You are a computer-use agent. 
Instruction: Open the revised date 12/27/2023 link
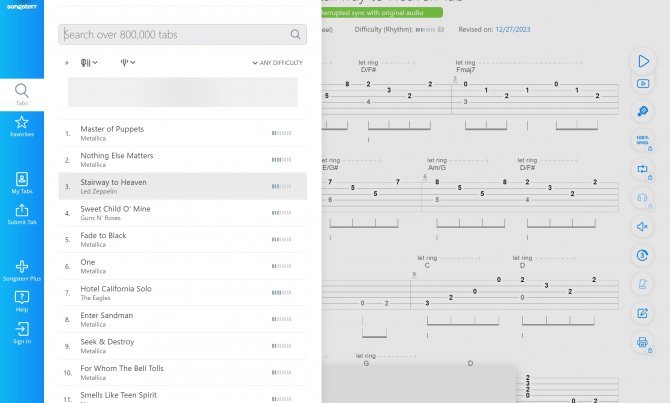pyautogui.click(x=513, y=29)
